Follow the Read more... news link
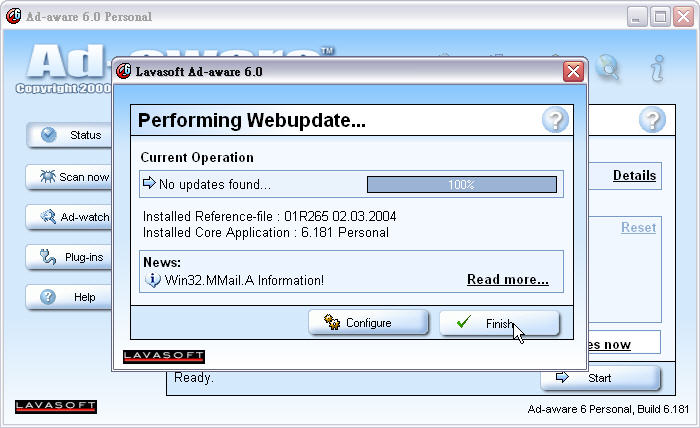Viewport: 700px width, 428px height. point(508,279)
